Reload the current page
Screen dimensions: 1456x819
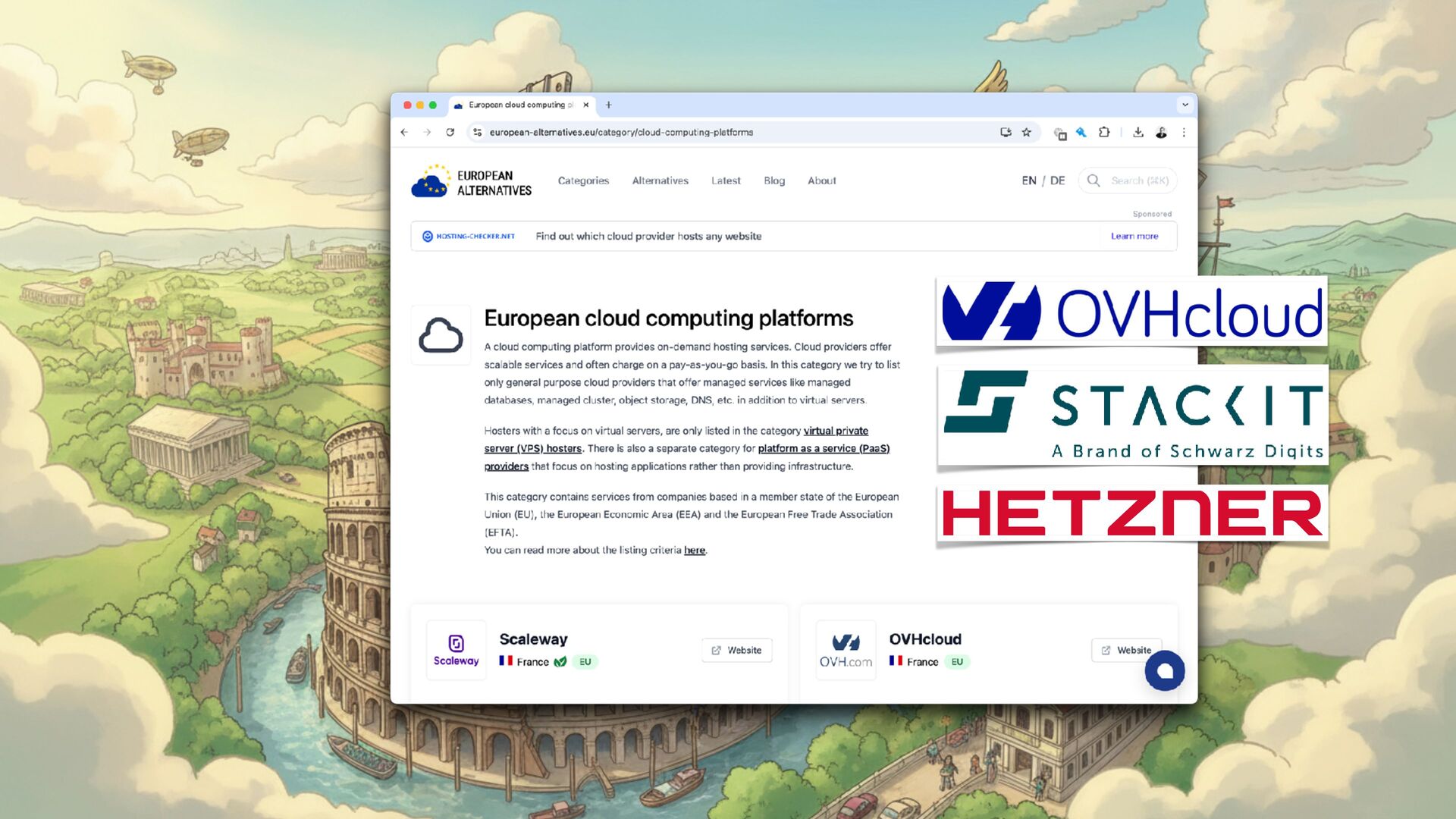point(450,132)
